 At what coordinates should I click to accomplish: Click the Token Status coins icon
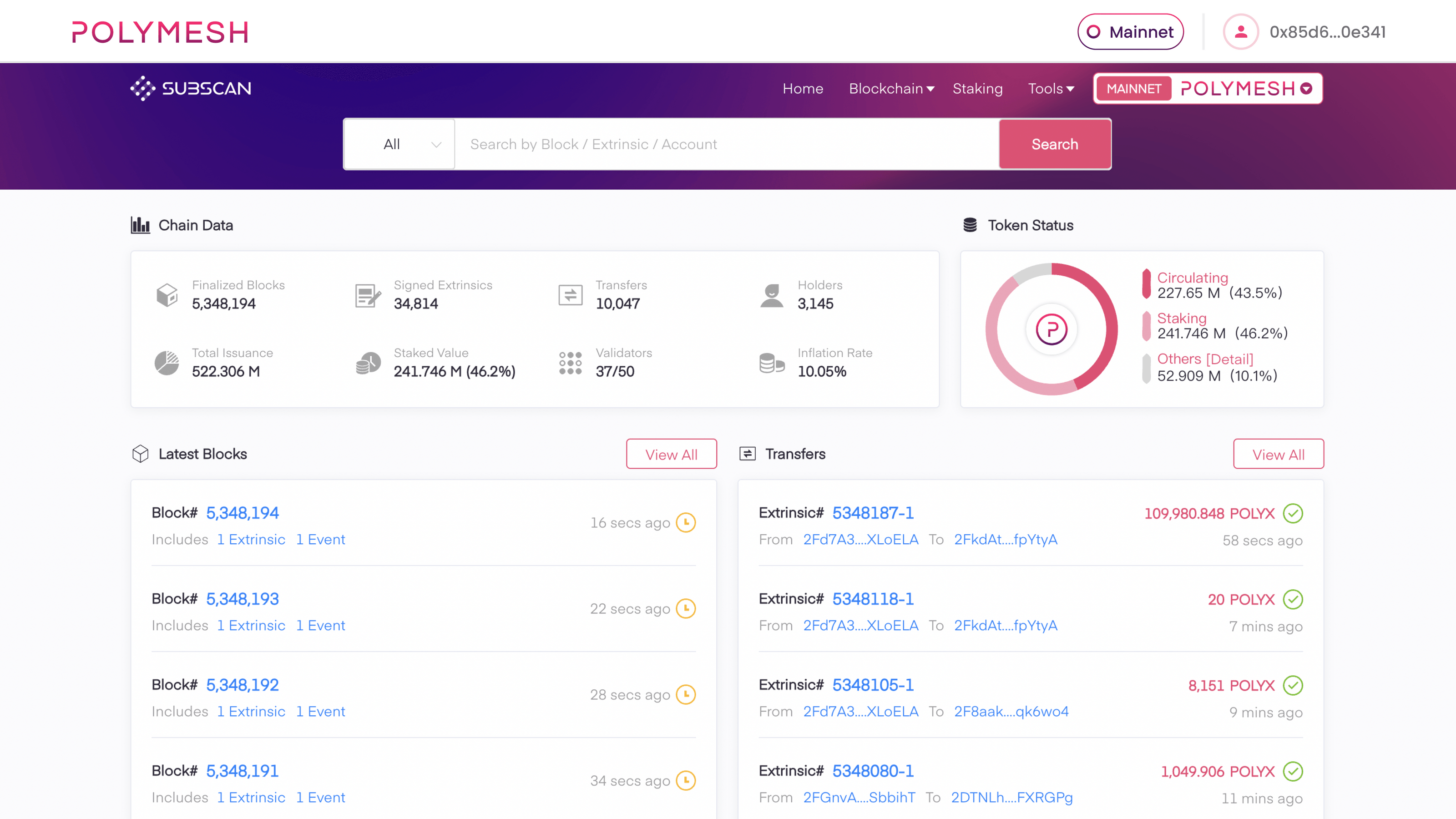coord(970,224)
